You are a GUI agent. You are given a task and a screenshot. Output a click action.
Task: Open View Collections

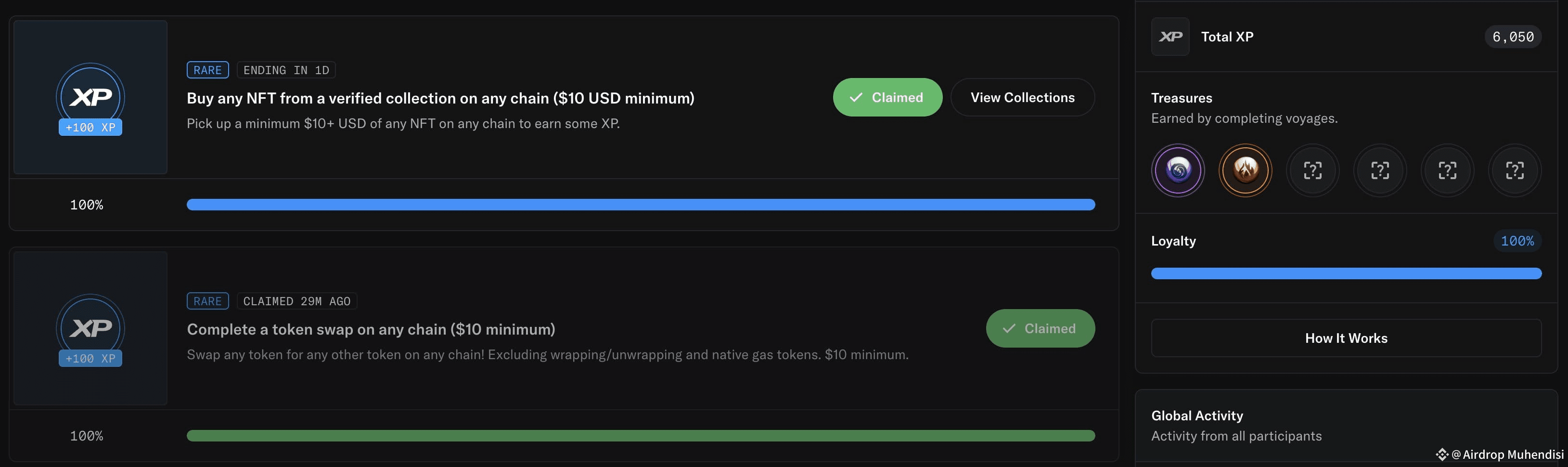(1022, 97)
